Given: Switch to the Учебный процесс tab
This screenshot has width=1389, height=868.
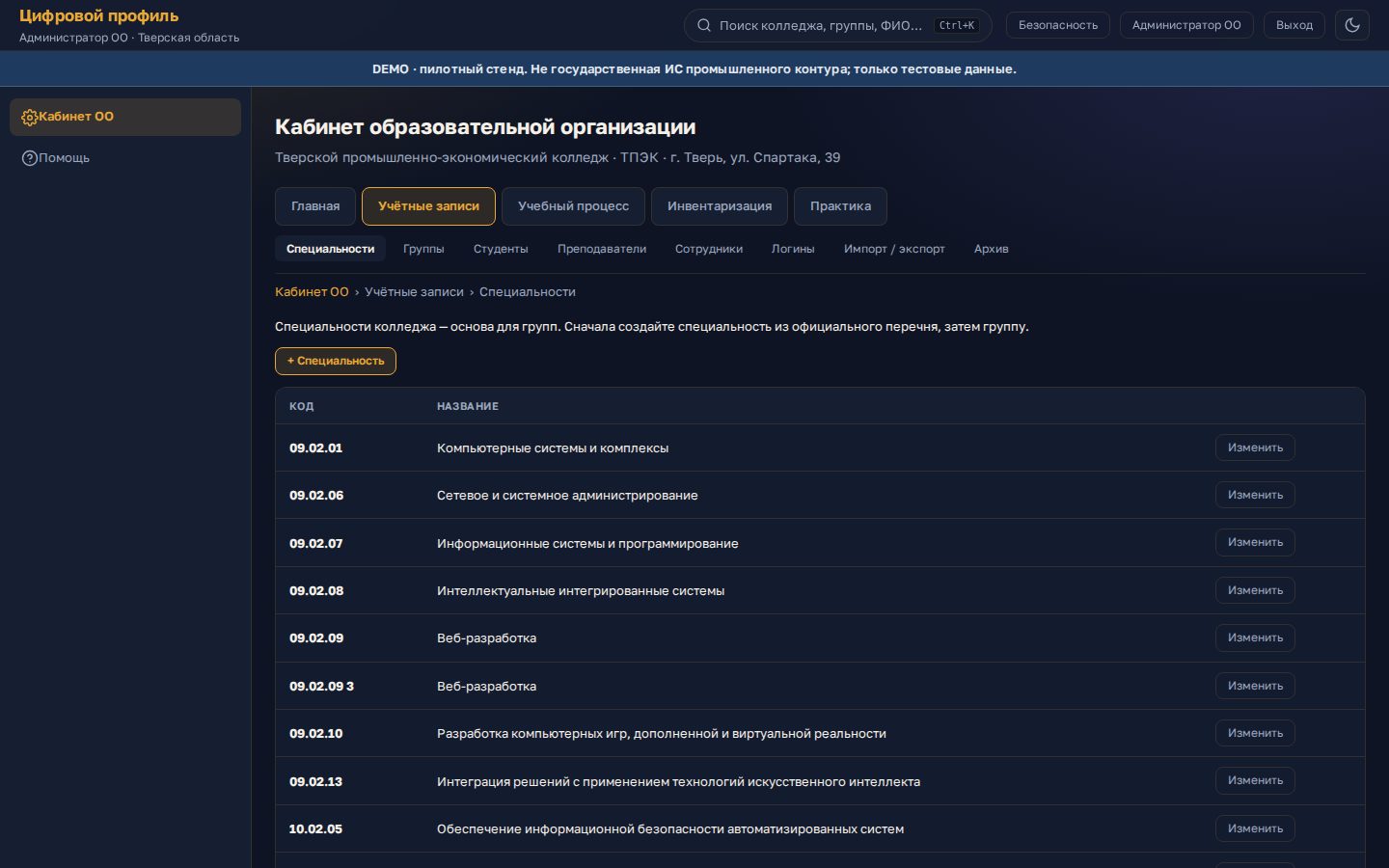Looking at the screenshot, I should tap(573, 206).
